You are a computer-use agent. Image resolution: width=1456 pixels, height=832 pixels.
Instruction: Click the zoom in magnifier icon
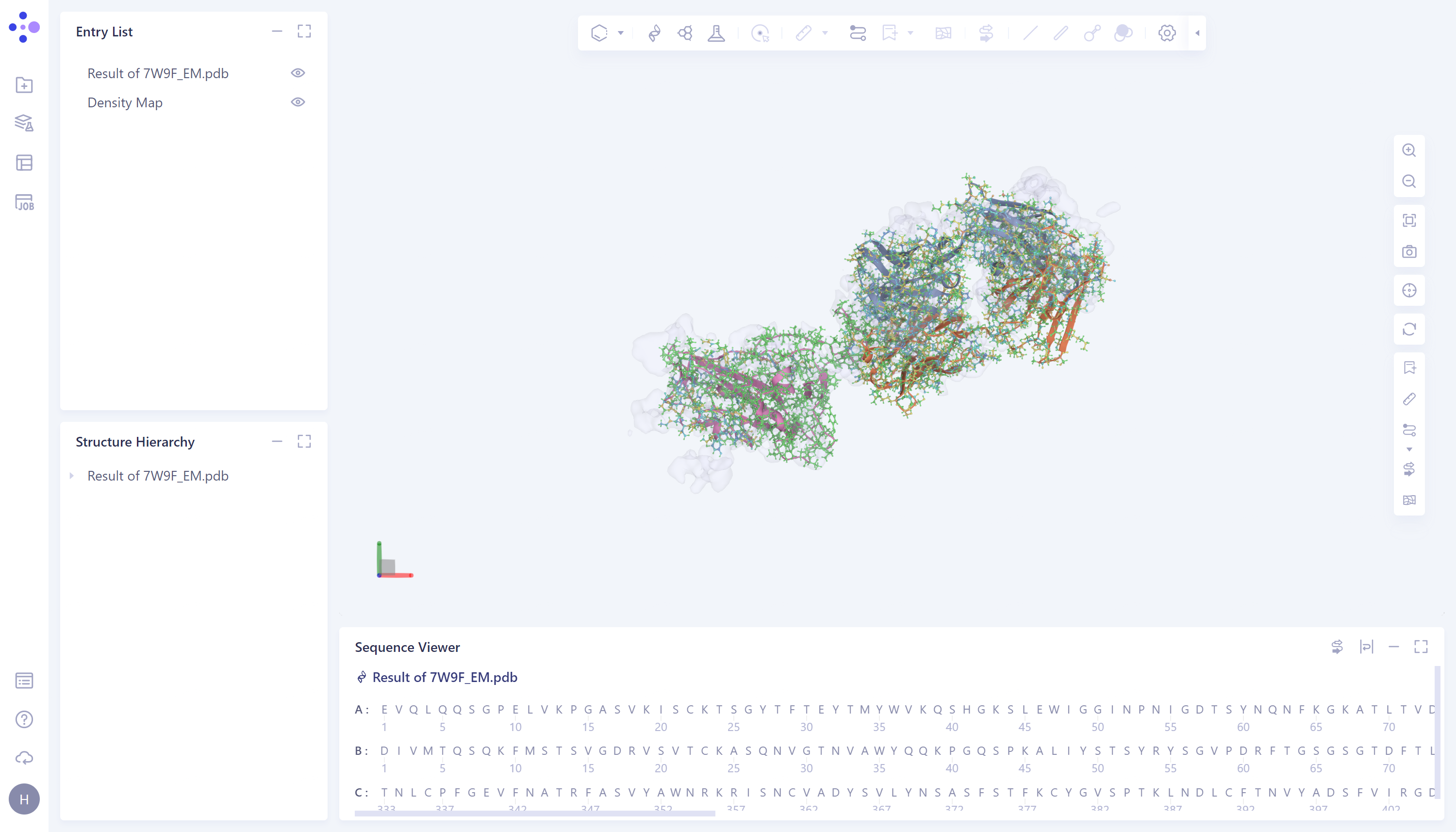1408,150
